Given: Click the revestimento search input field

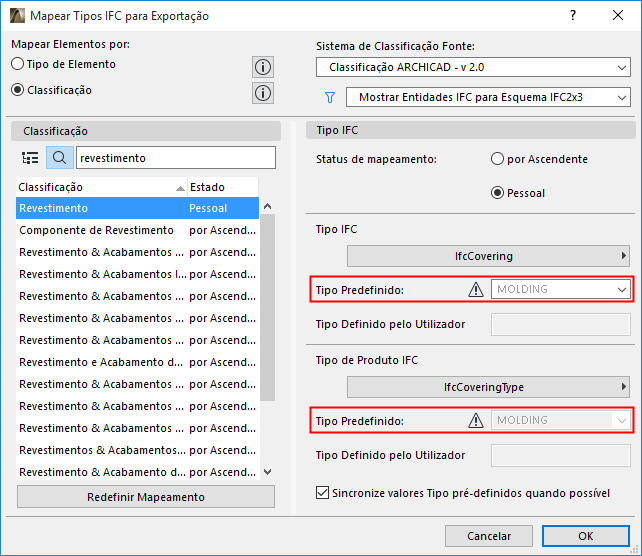Looking at the screenshot, I should click(175, 158).
